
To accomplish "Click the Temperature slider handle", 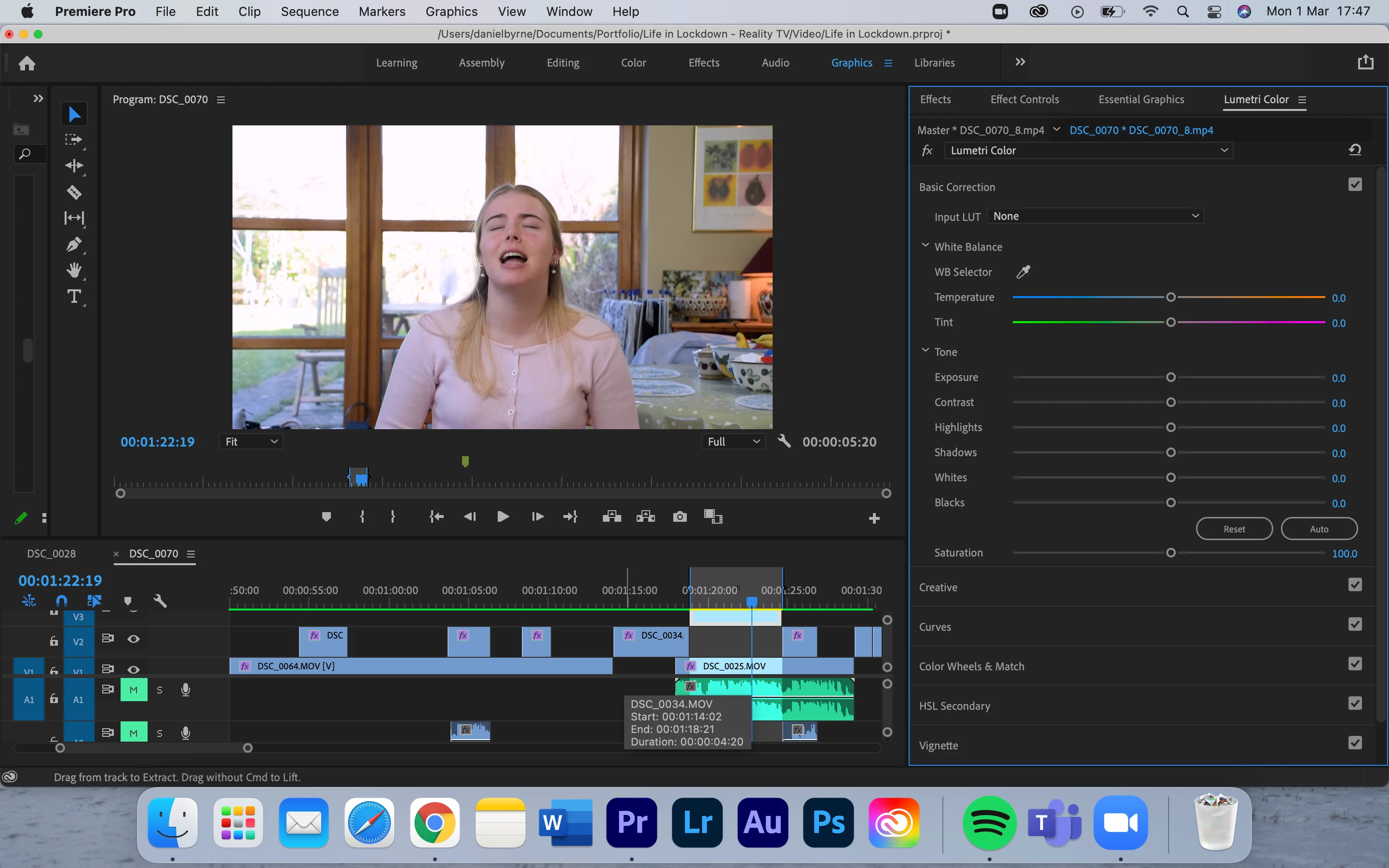I will (1171, 298).
